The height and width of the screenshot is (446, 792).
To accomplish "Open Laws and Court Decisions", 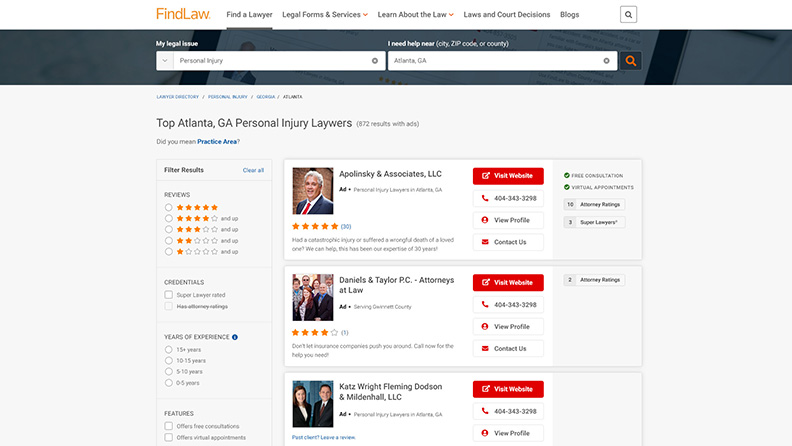I will coord(507,15).
